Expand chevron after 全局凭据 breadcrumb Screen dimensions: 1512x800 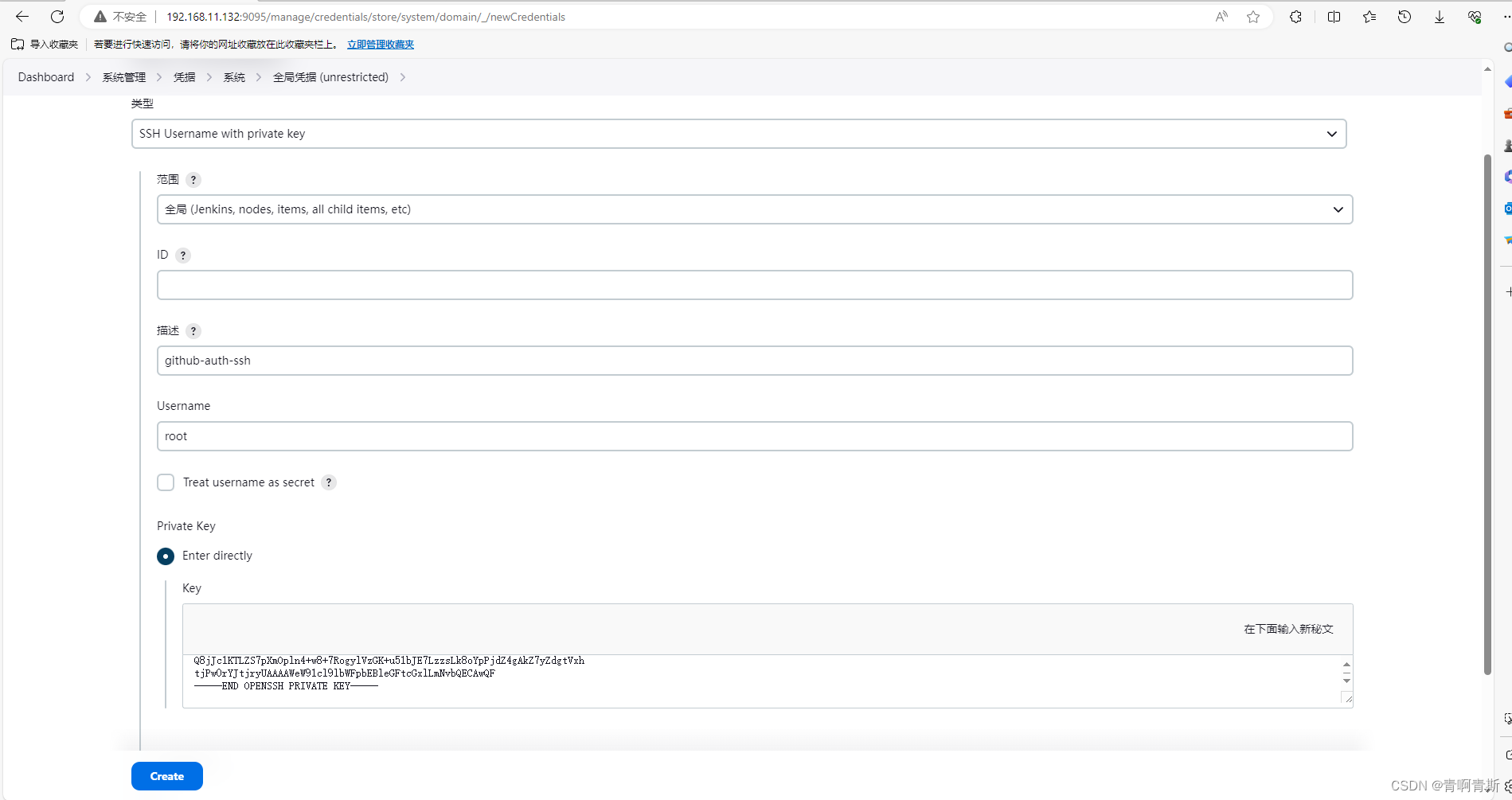[403, 77]
